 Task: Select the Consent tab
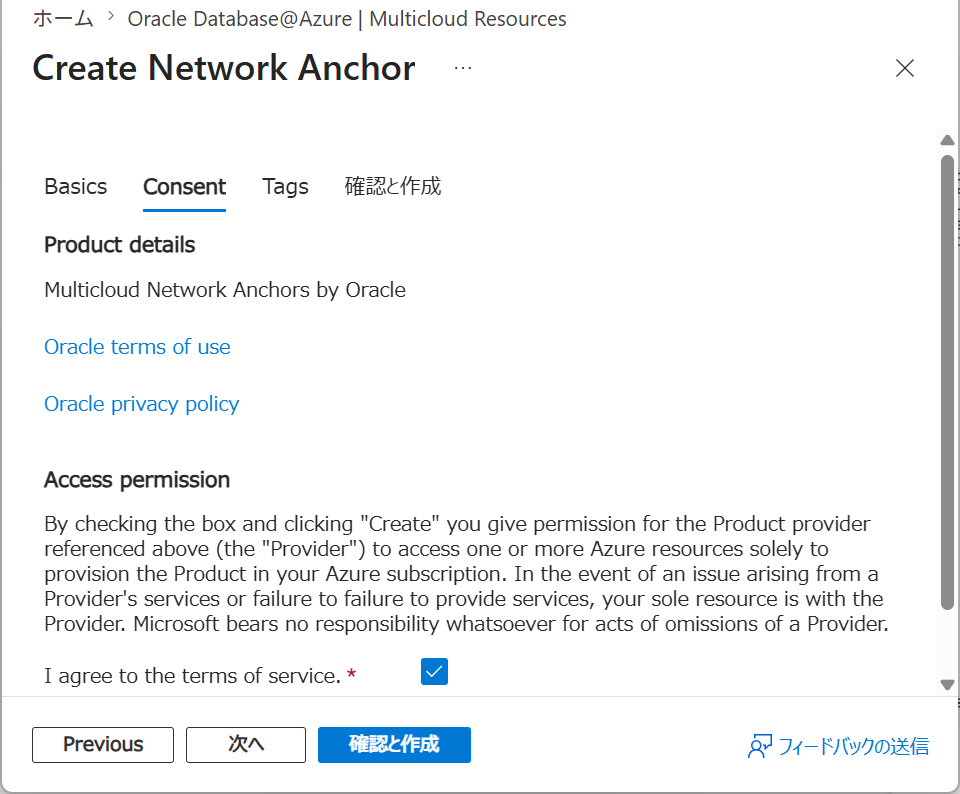[184, 186]
